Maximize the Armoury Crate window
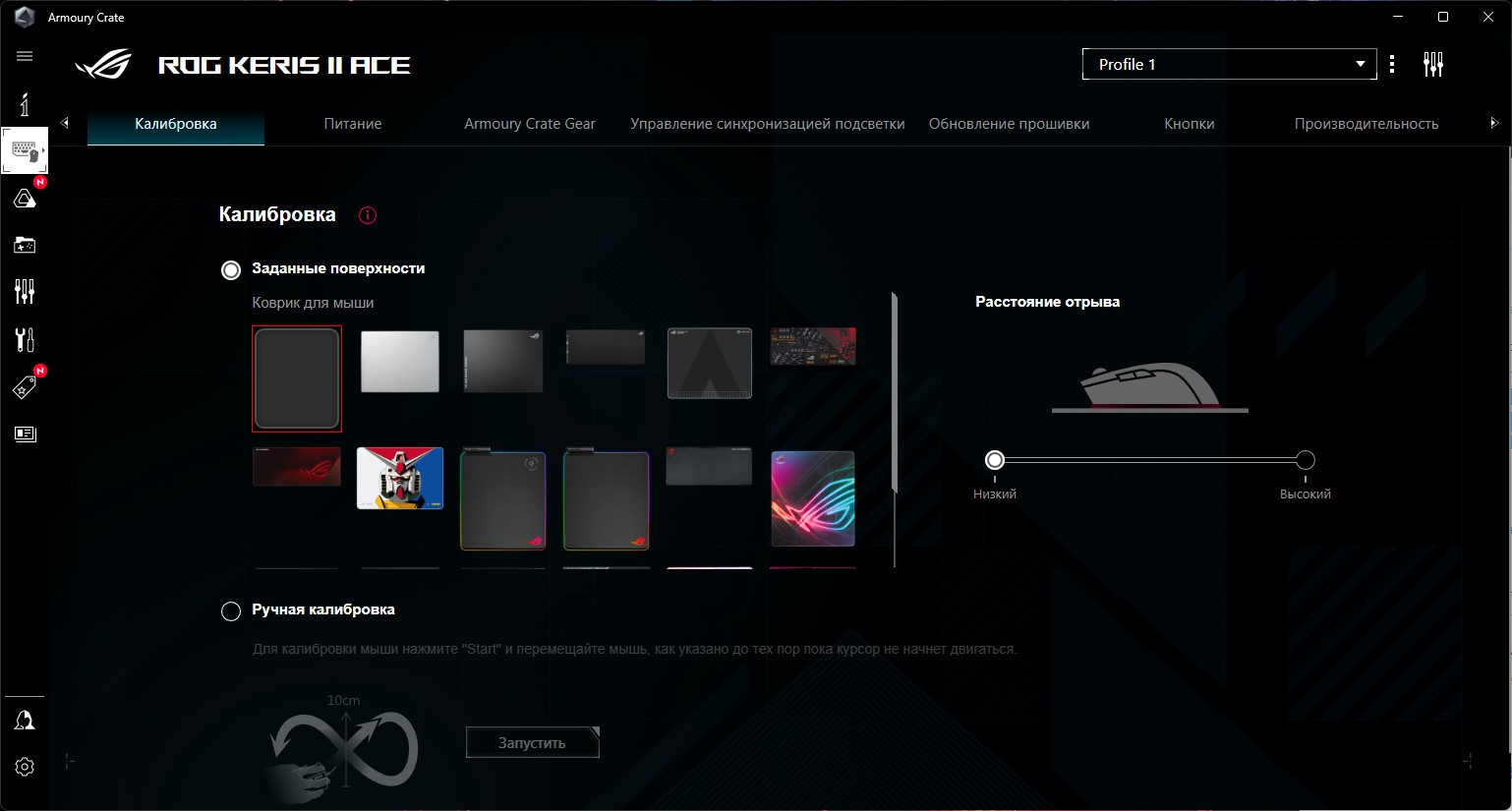 pyautogui.click(x=1443, y=17)
